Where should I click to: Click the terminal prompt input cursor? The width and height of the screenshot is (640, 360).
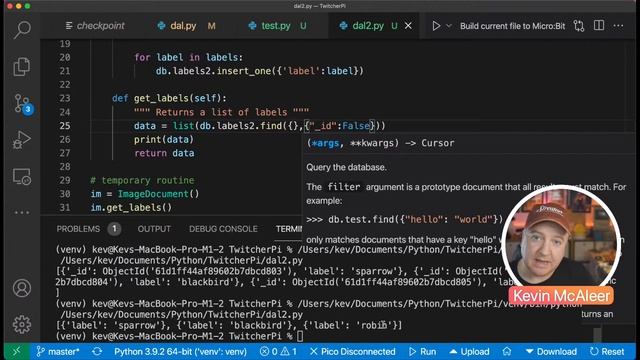(300, 336)
